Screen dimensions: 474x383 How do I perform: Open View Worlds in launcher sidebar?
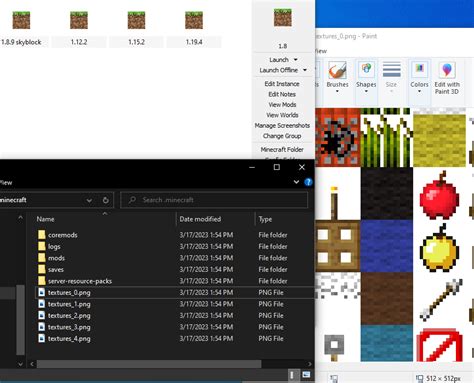click(x=282, y=115)
